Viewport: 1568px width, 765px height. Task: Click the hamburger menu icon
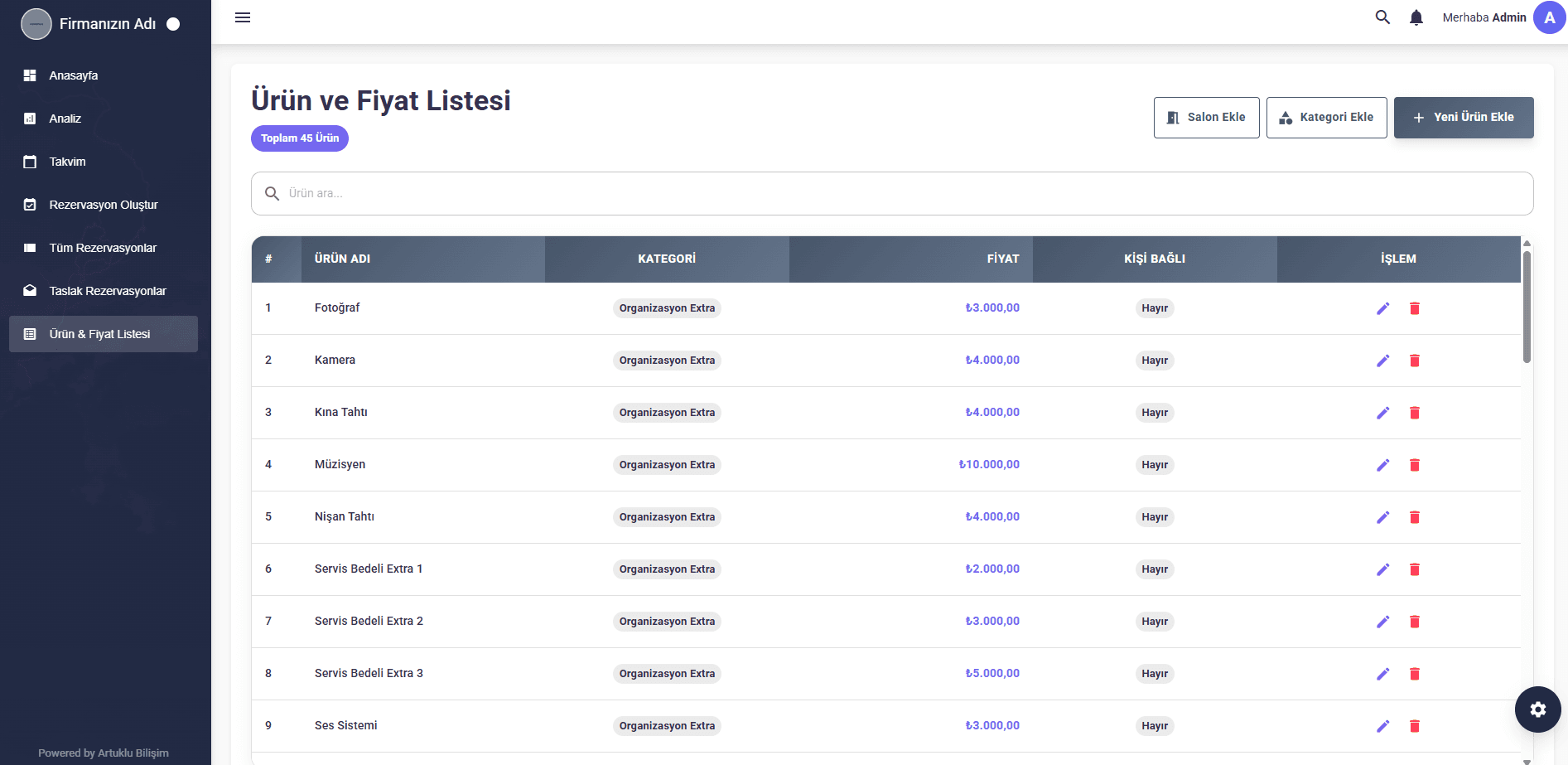pos(243,17)
